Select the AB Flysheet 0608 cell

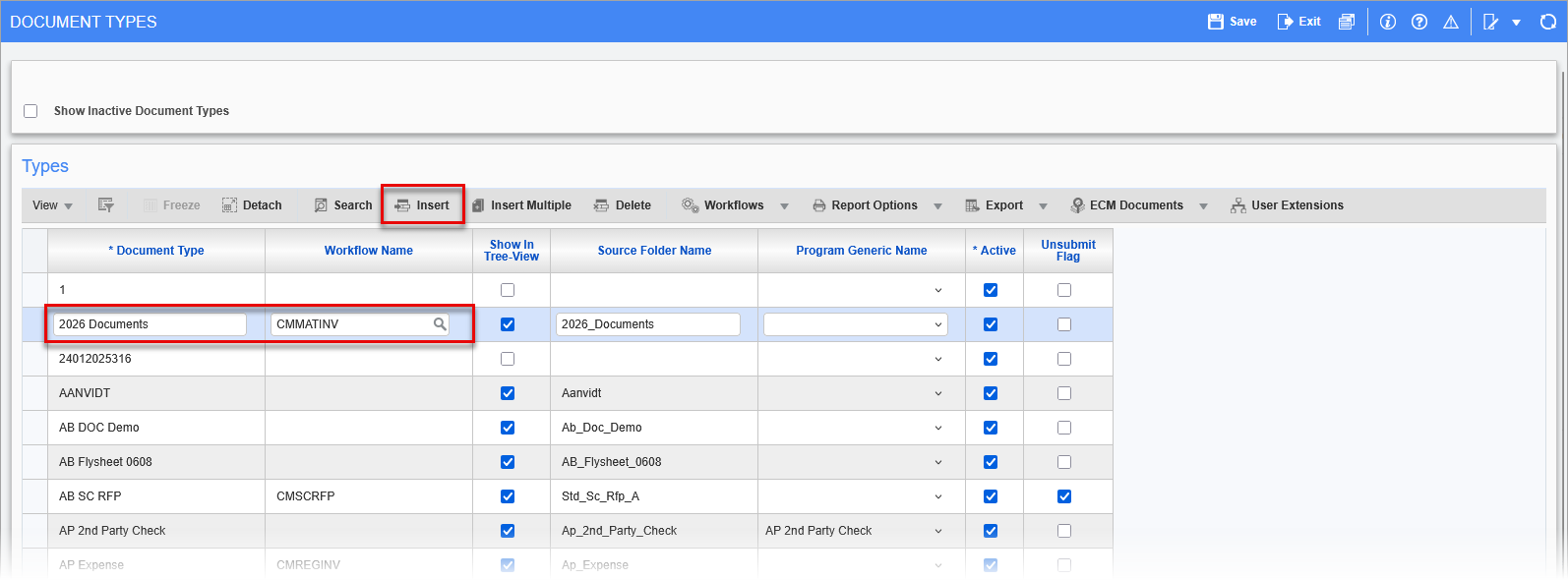pos(156,462)
